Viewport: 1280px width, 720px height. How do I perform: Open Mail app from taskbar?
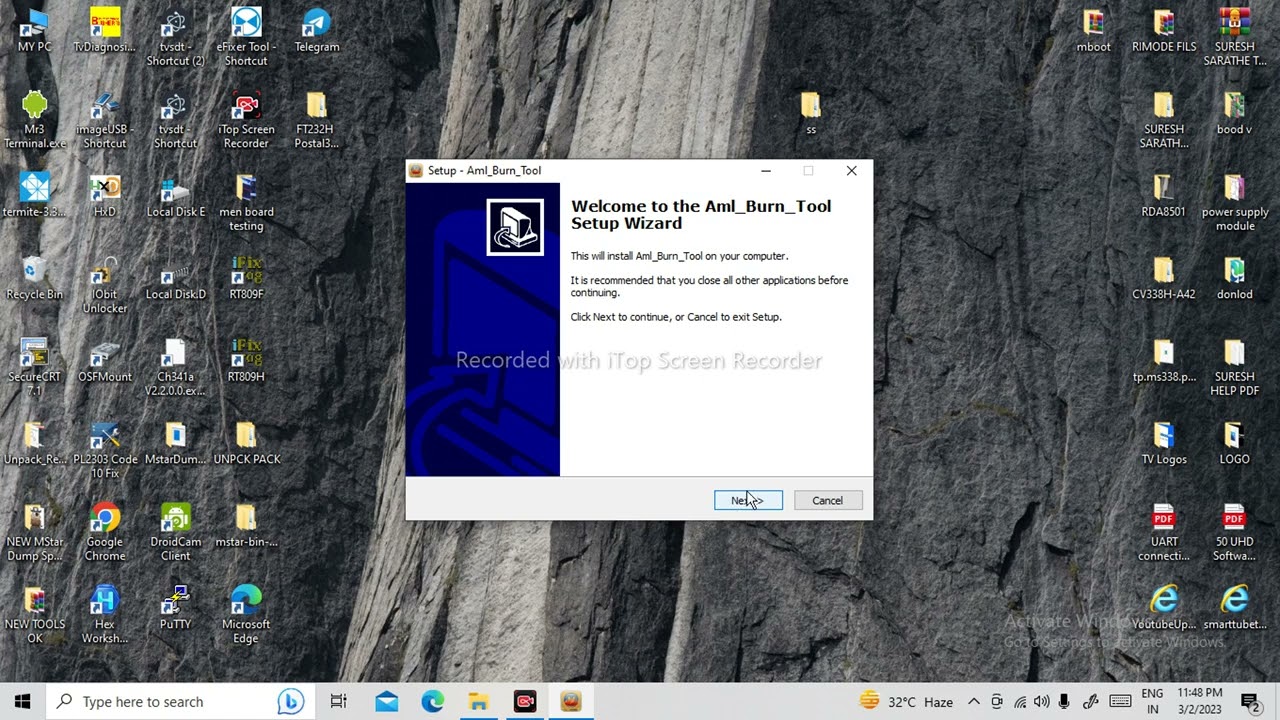pyautogui.click(x=387, y=701)
